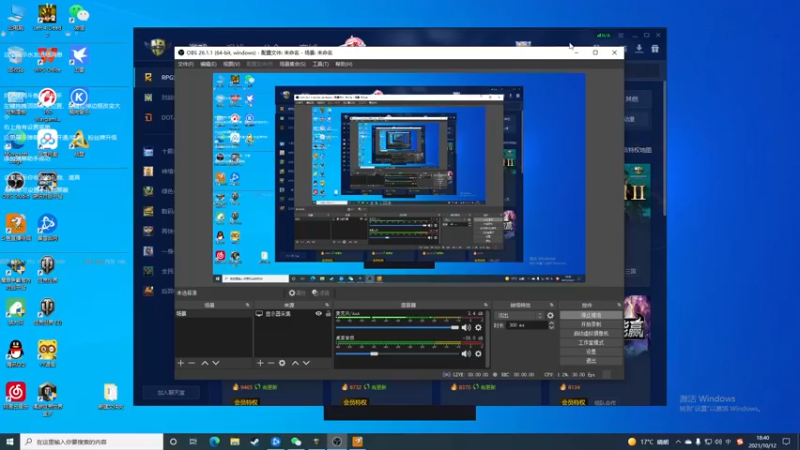Toggle lock on display capture source
The width and height of the screenshot is (800, 450).
pos(328,313)
